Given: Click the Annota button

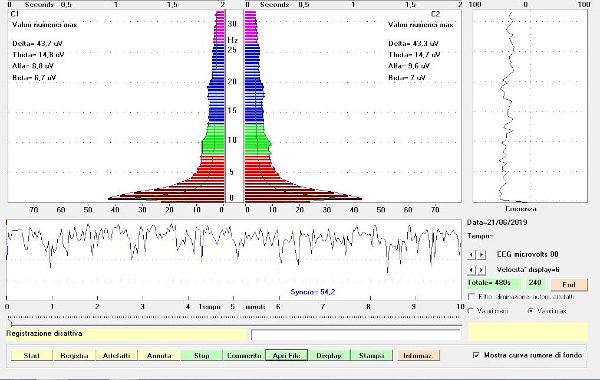Looking at the screenshot, I should click(159, 356).
